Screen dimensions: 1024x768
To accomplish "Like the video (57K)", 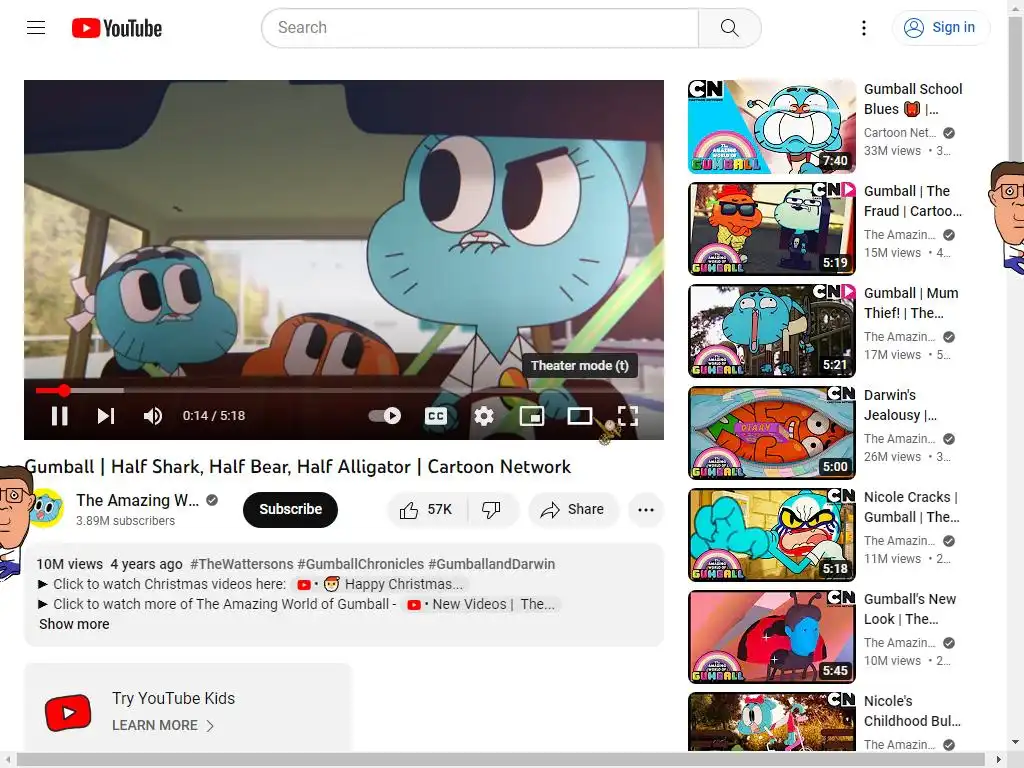I will [426, 509].
